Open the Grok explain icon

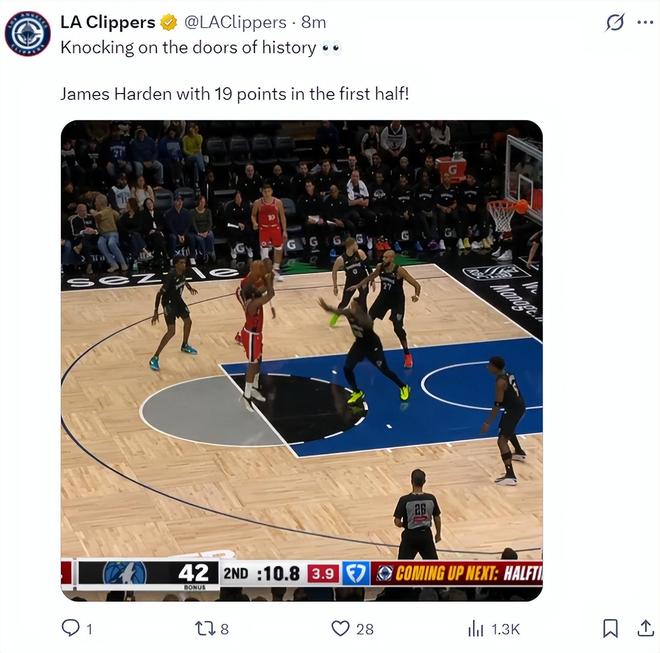(615, 22)
